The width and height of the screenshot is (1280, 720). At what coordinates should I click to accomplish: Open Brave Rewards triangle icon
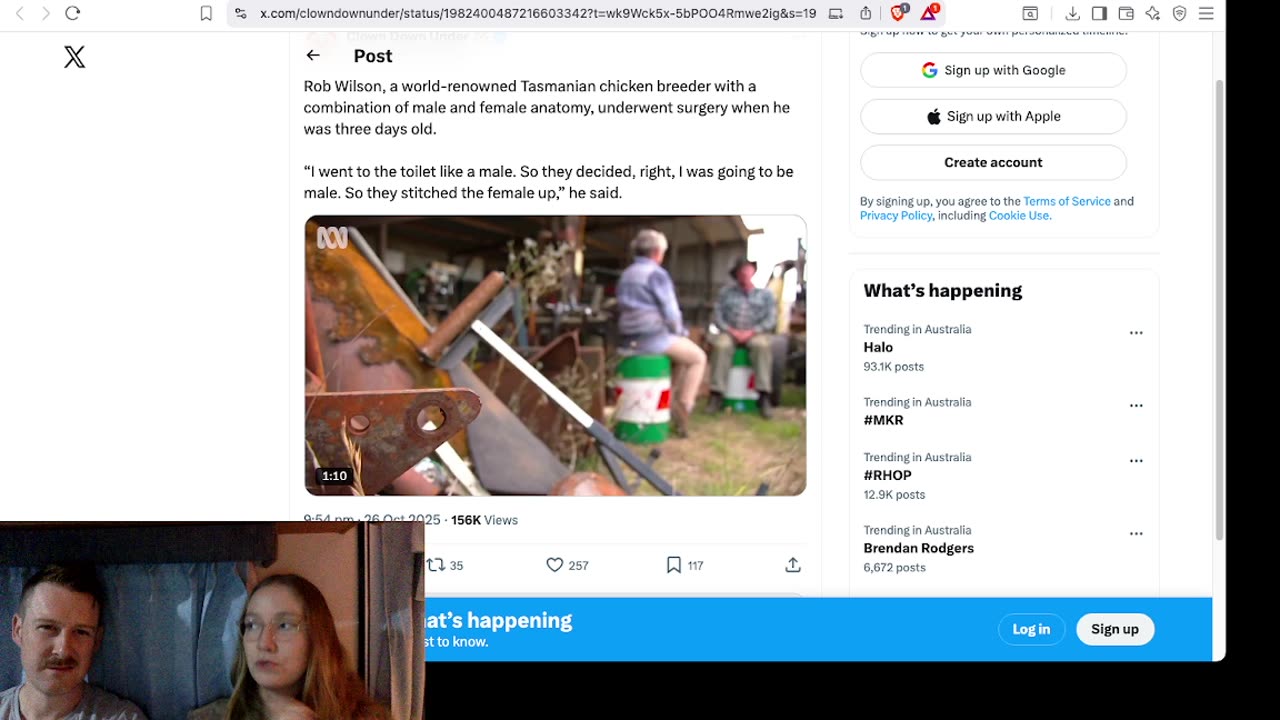coord(929,13)
